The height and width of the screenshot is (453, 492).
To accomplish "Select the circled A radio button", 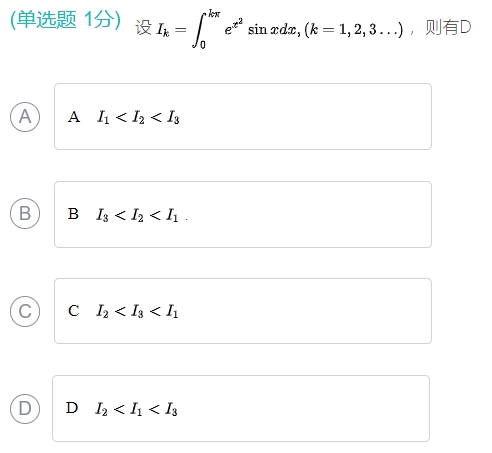I will 25,117.
